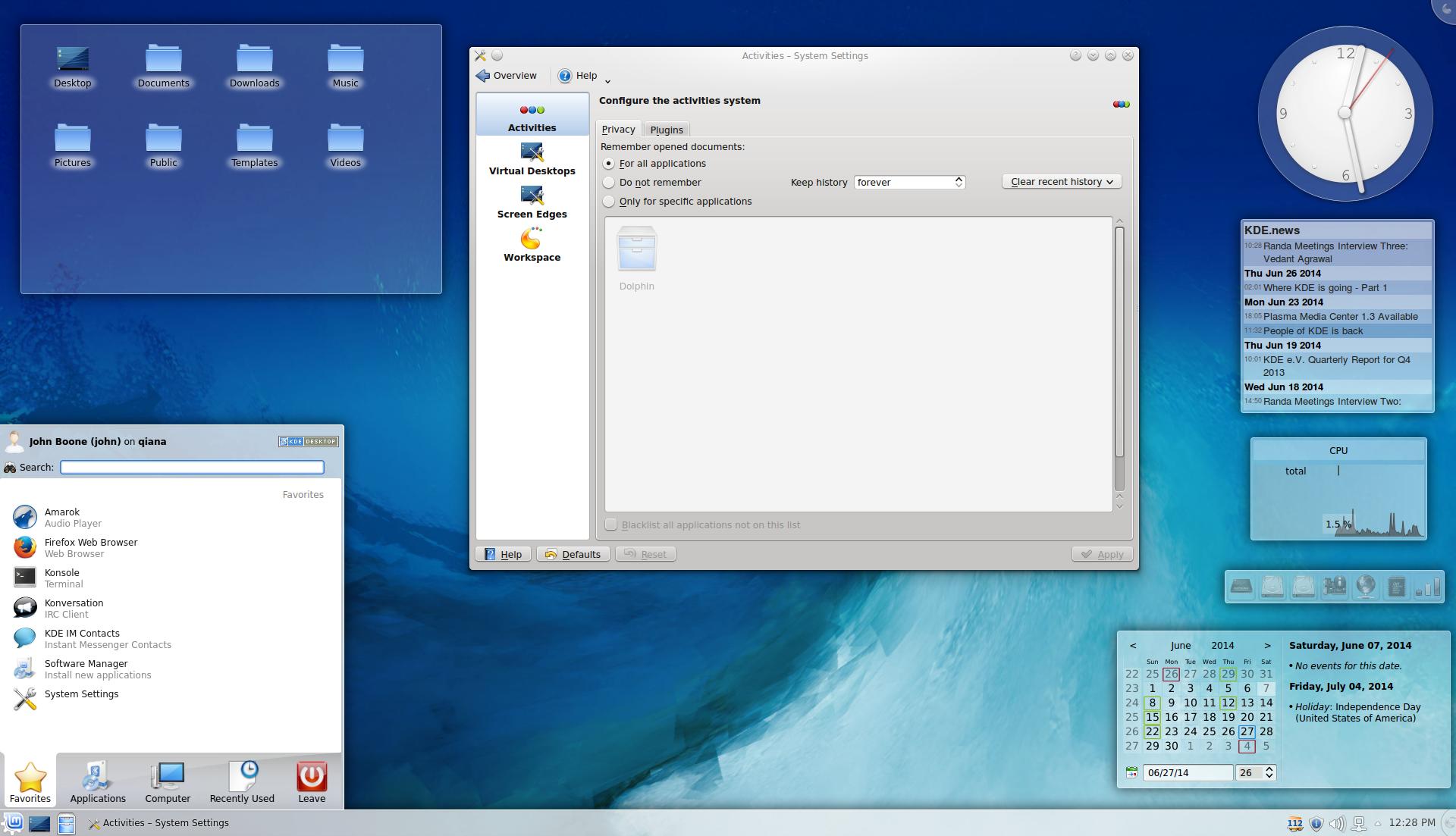This screenshot has height=836, width=1456.
Task: Open the Computer tab in launcher menu
Action: click(168, 781)
